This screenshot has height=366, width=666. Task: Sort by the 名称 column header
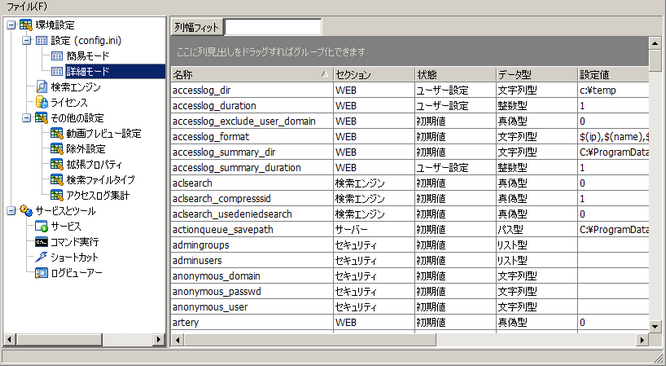[x=252, y=75]
